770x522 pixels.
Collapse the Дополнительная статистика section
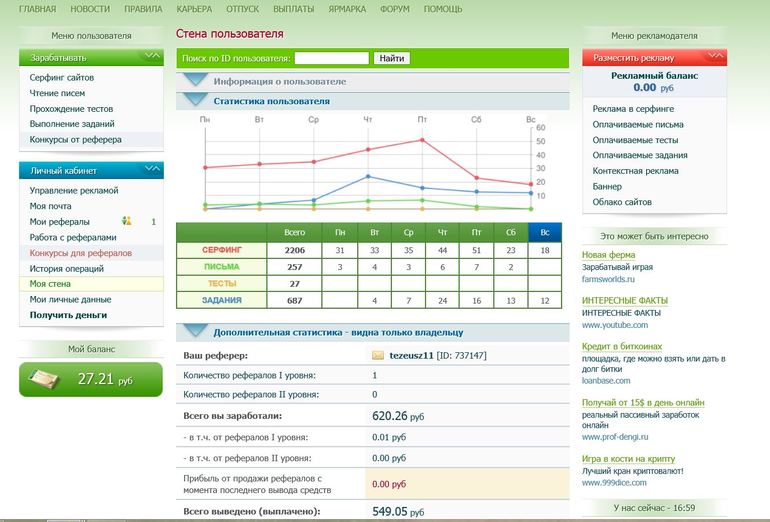pyautogui.click(x=195, y=331)
